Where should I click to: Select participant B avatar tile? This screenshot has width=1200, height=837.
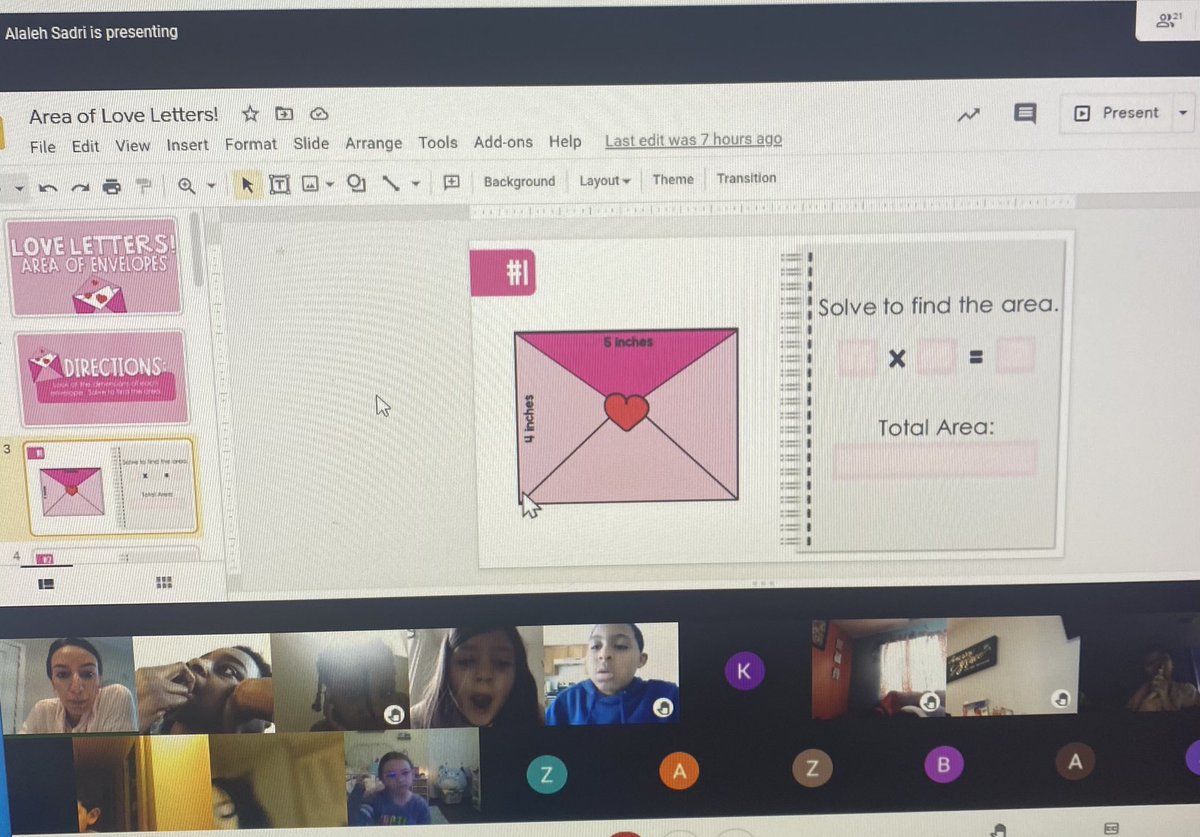click(943, 765)
